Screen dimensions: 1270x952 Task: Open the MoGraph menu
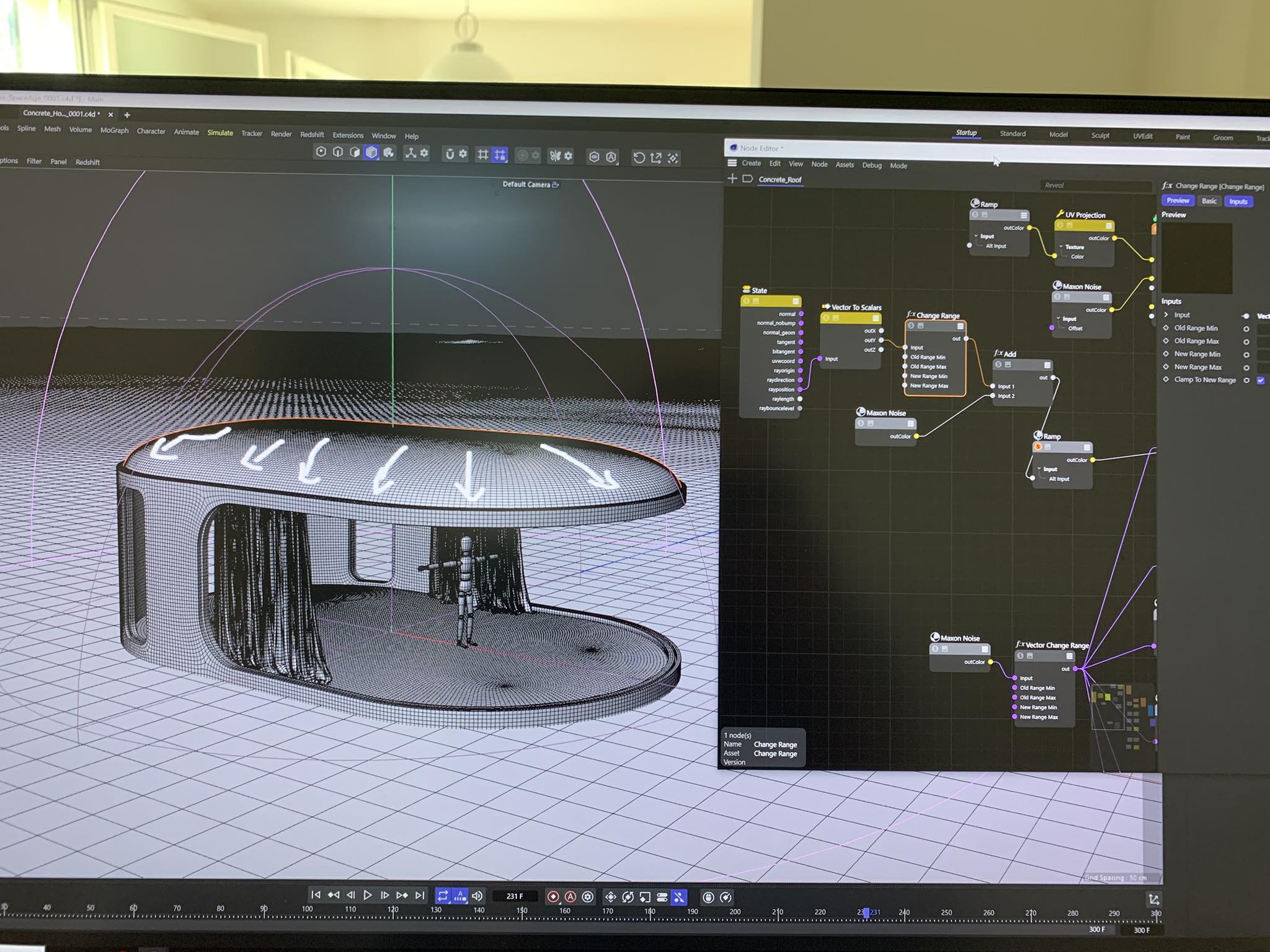pyautogui.click(x=115, y=130)
